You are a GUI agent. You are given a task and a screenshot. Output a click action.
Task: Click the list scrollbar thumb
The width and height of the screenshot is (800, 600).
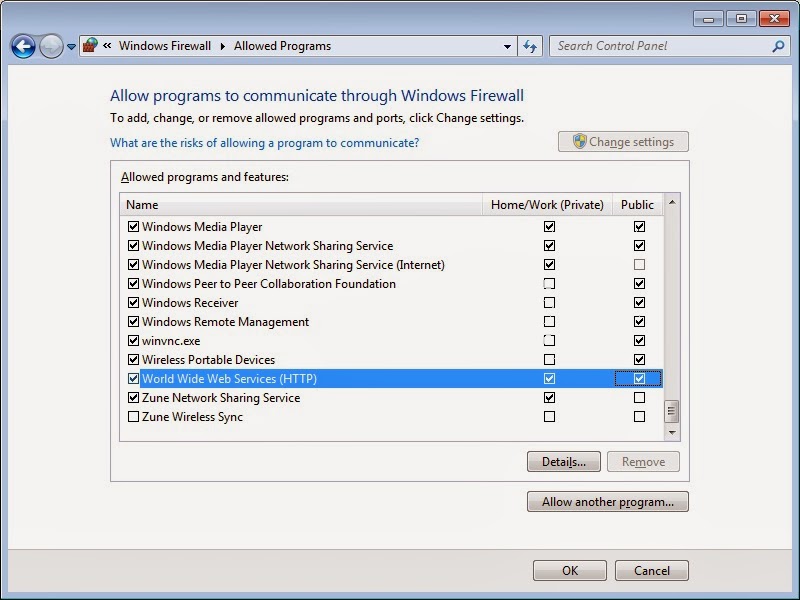(671, 412)
